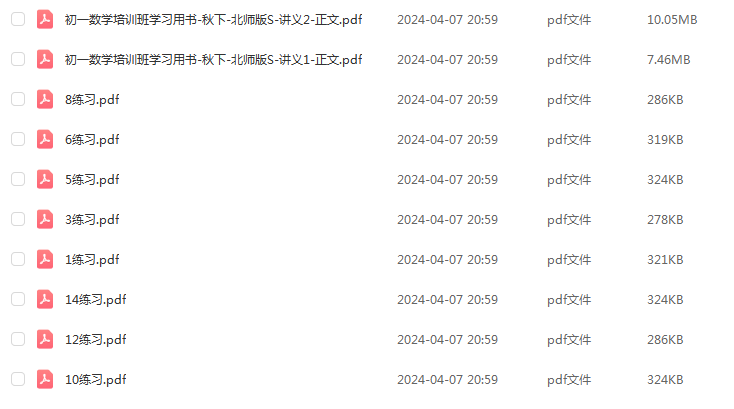Click the PDF icon for 6练习.pdf
734x409 pixels.
click(x=45, y=139)
